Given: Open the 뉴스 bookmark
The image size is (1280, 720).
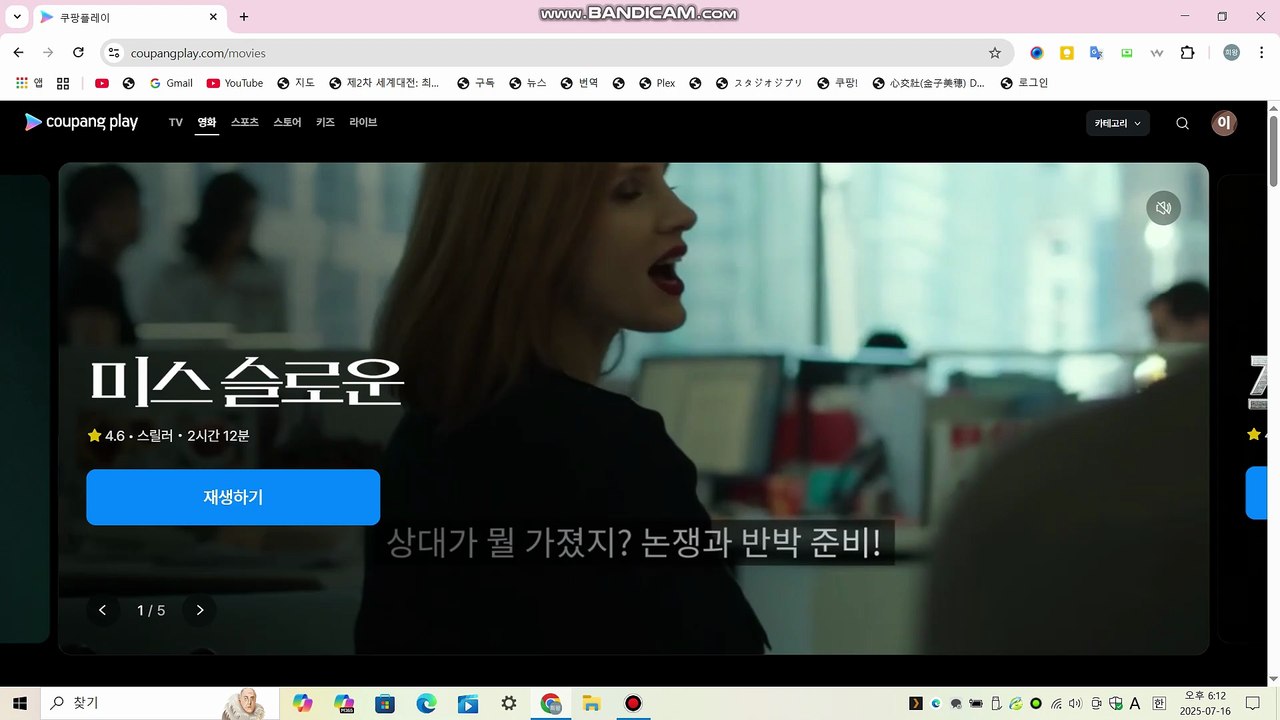Looking at the screenshot, I should [x=528, y=83].
